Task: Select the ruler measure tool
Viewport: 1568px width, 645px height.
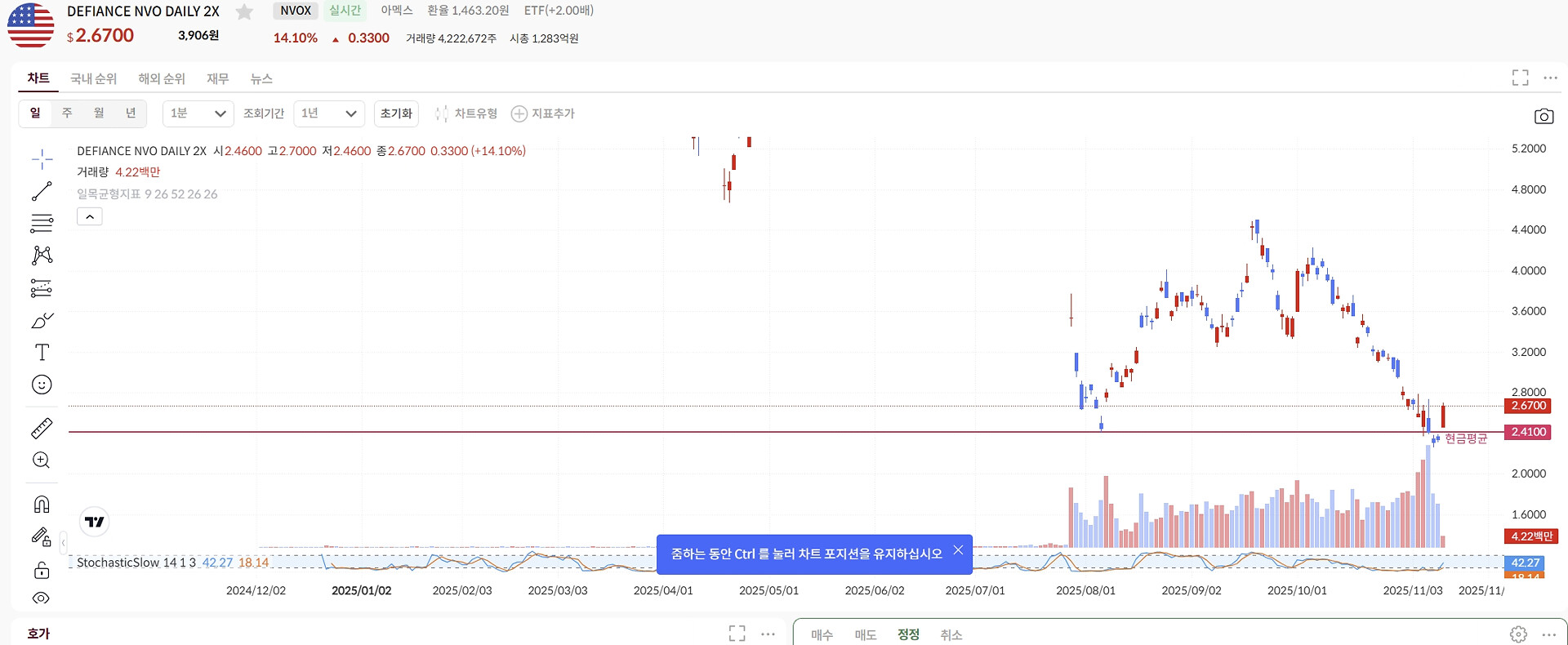Action: (x=42, y=428)
